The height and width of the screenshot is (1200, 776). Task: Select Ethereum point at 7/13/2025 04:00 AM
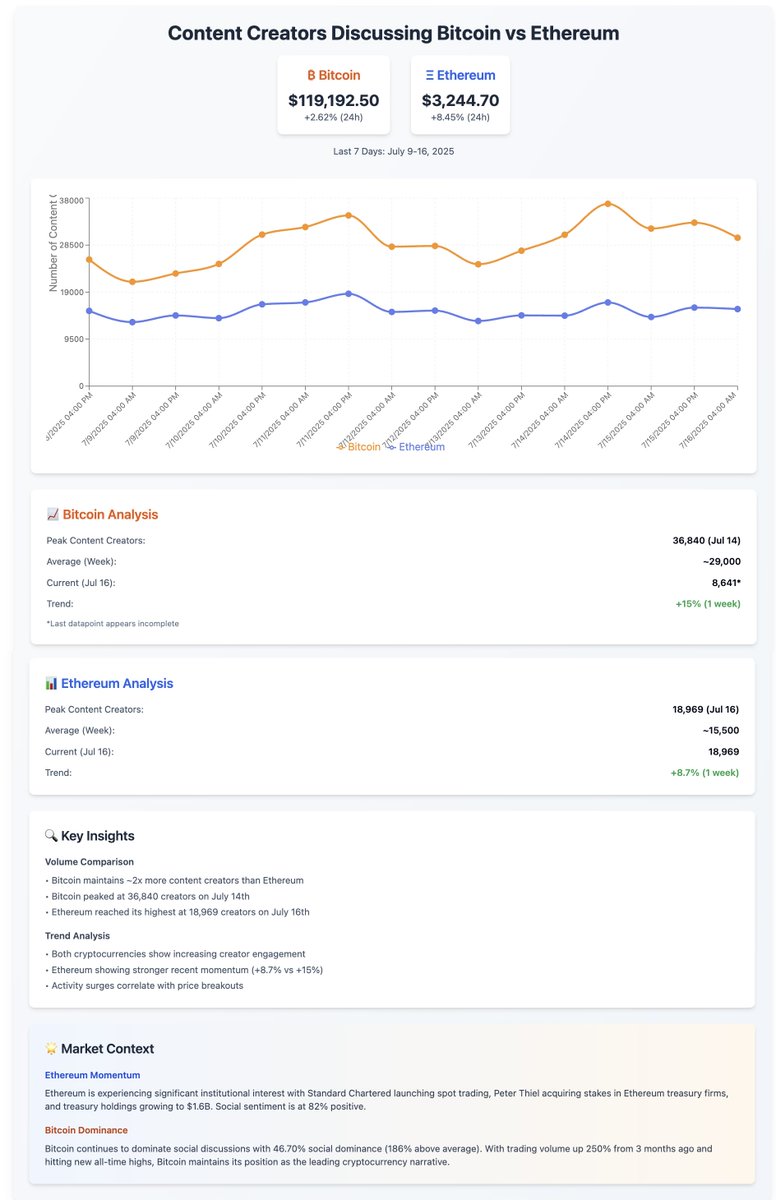[478, 321]
